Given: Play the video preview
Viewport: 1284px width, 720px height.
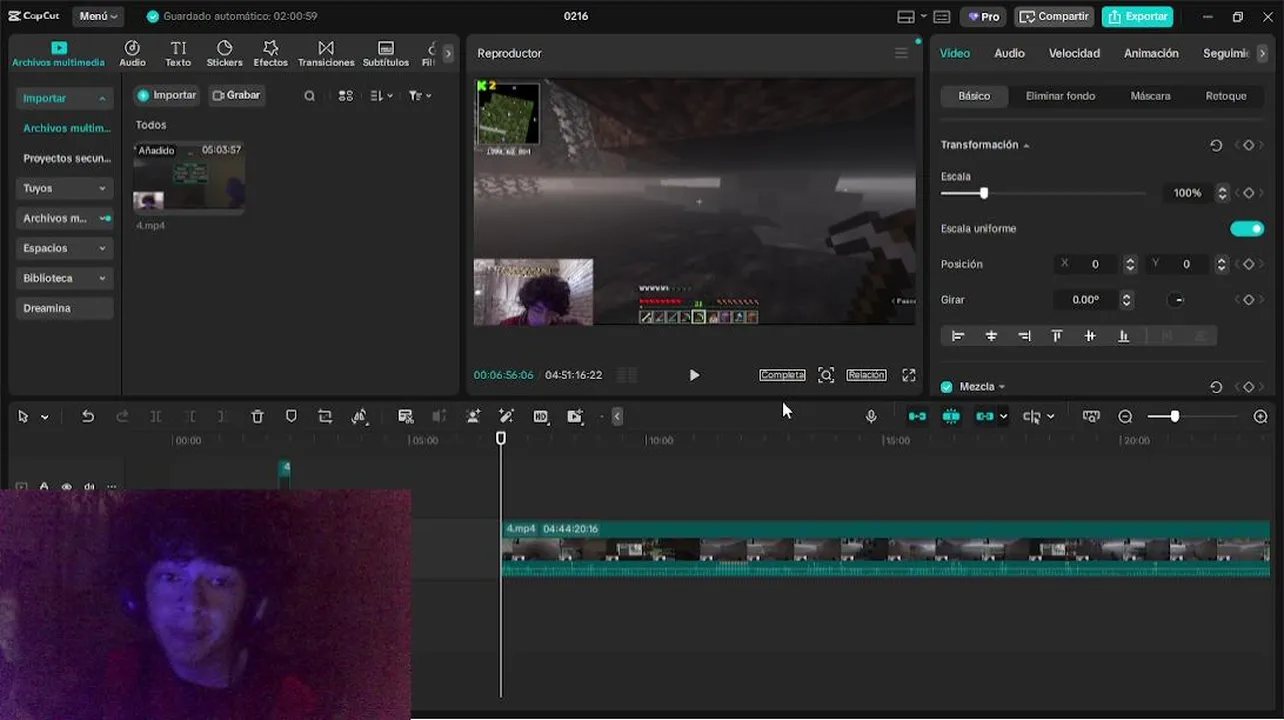Looking at the screenshot, I should [x=694, y=375].
